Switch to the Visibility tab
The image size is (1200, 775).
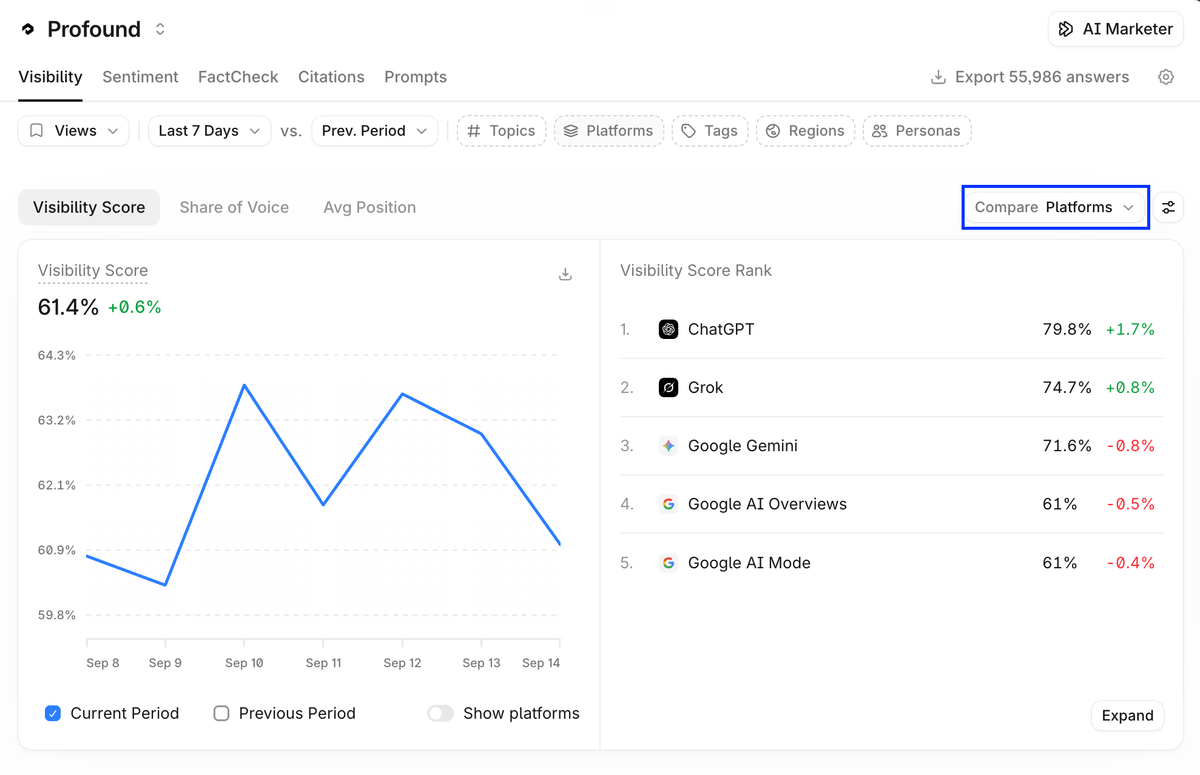[50, 77]
